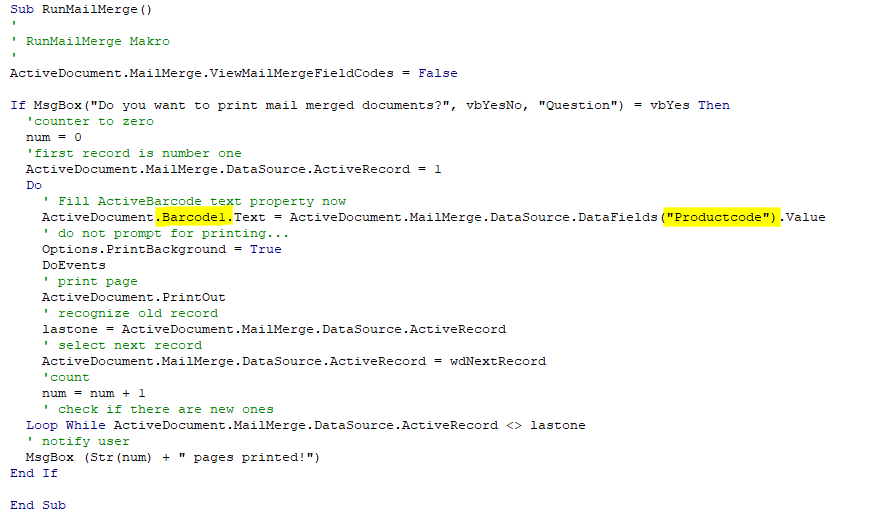Image resolution: width=875 pixels, height=528 pixels.
Task: Click the highlighted "Productcode" string
Action: pyautogui.click(x=721, y=217)
